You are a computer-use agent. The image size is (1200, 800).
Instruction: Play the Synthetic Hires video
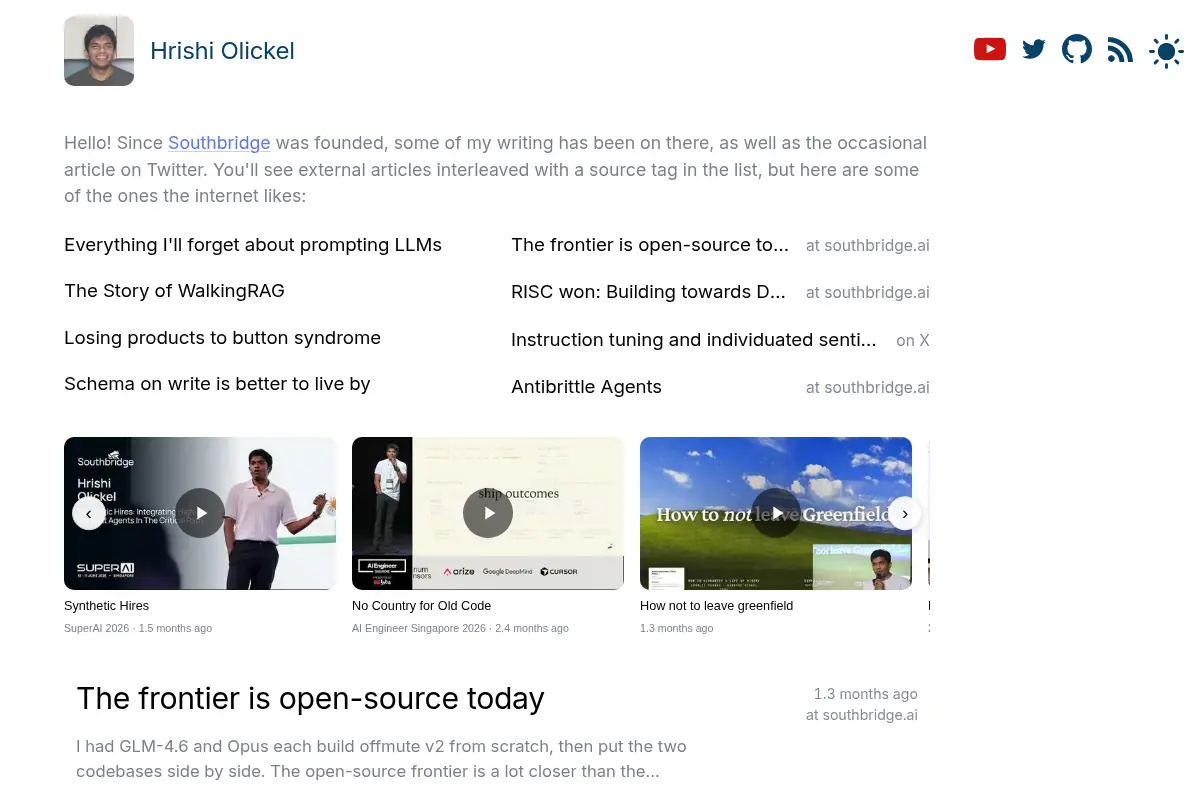pos(200,513)
